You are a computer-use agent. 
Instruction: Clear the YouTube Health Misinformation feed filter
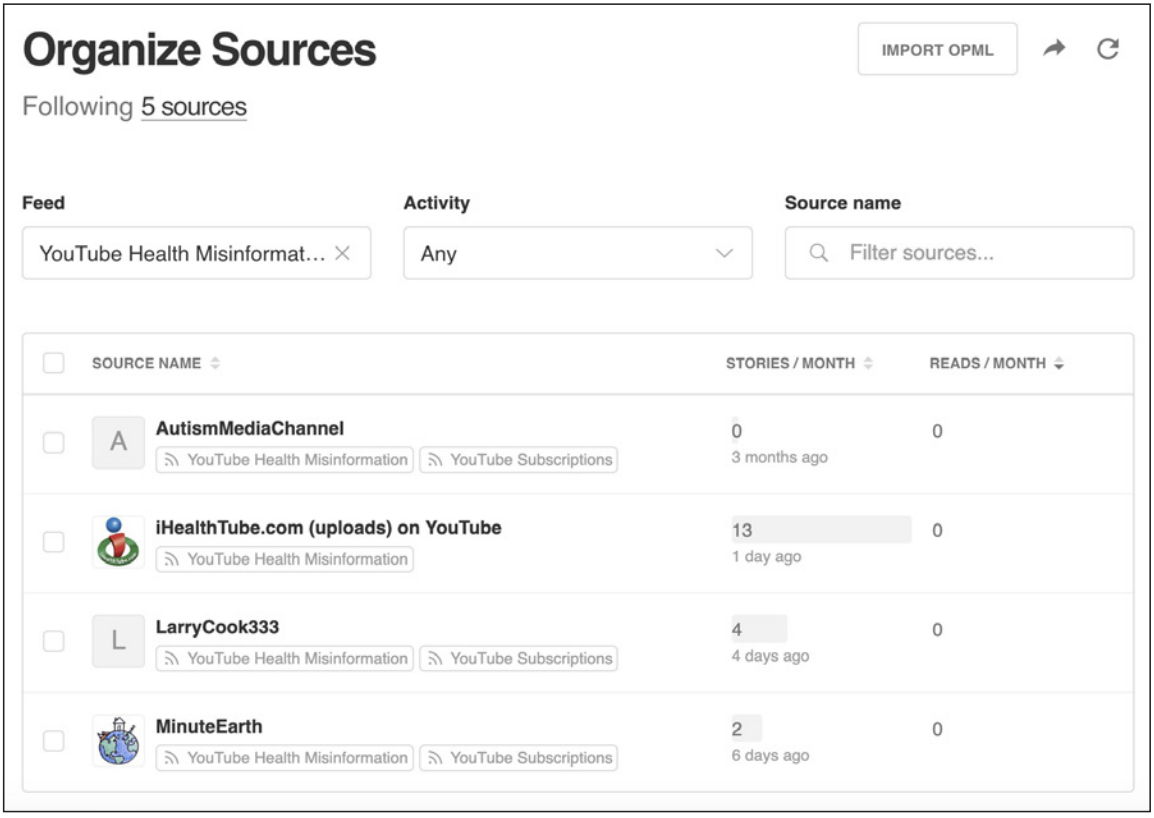(342, 254)
